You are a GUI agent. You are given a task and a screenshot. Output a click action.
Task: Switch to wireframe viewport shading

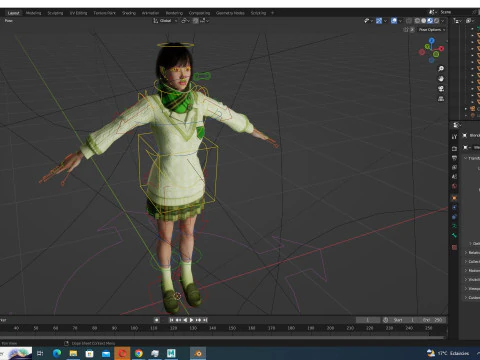417,21
